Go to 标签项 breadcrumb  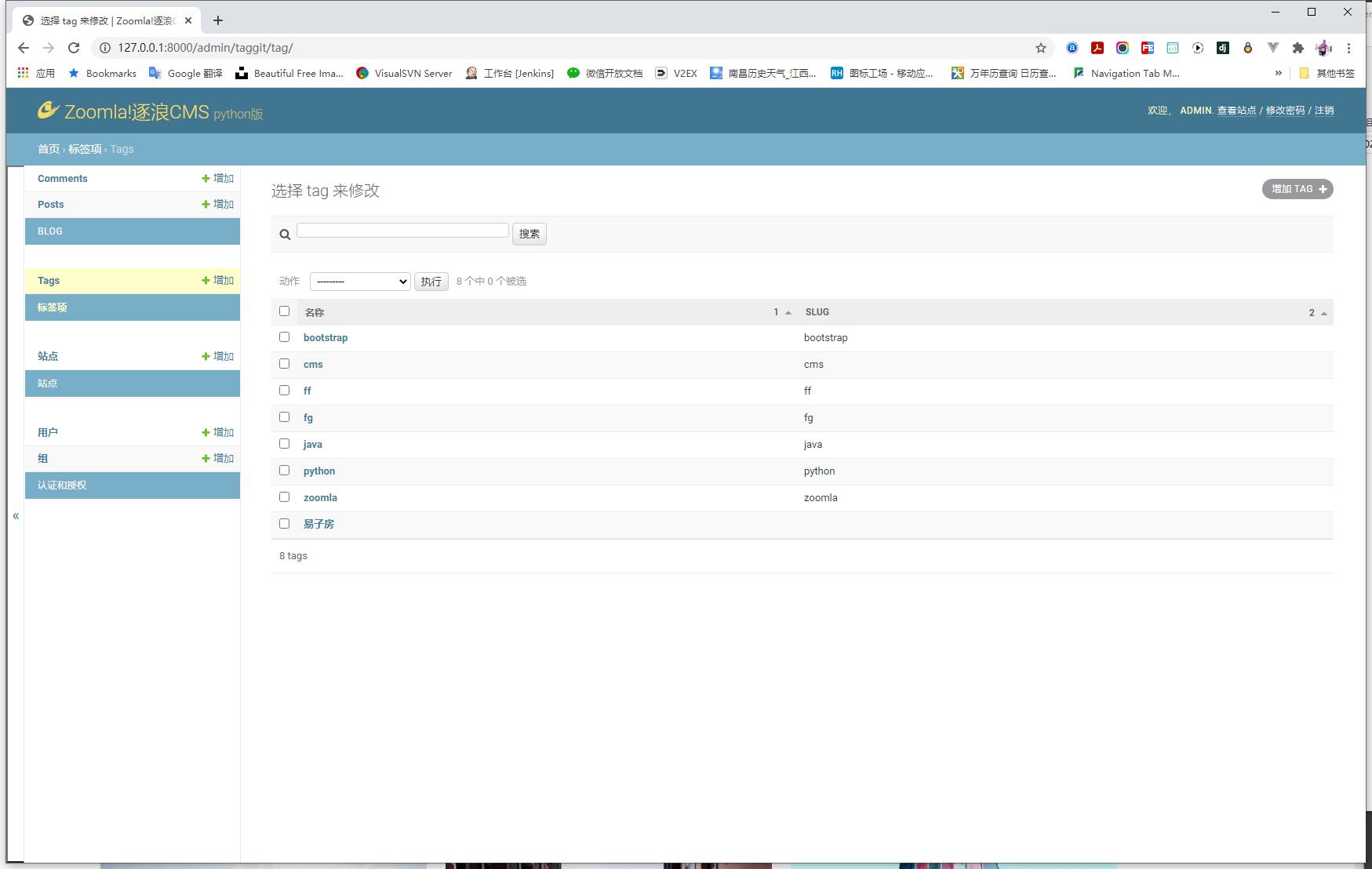pyautogui.click(x=85, y=149)
